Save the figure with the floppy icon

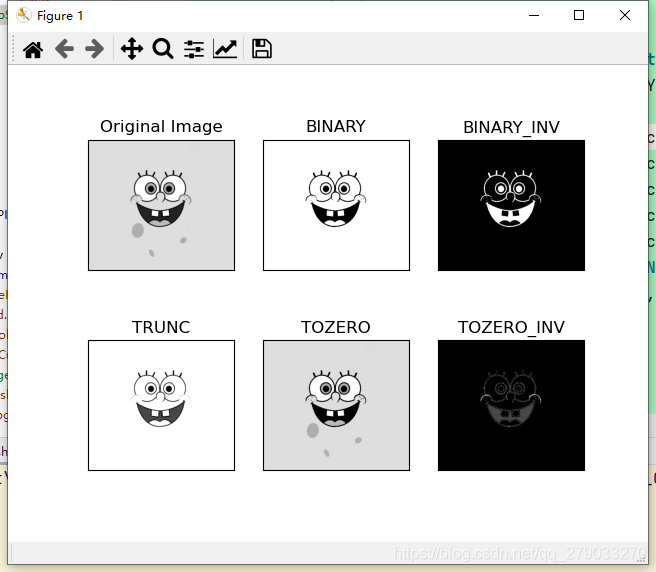click(x=262, y=49)
